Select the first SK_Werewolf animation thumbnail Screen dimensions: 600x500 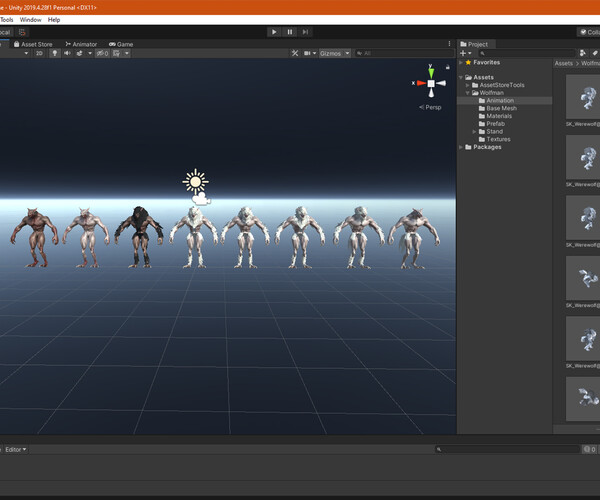583,97
